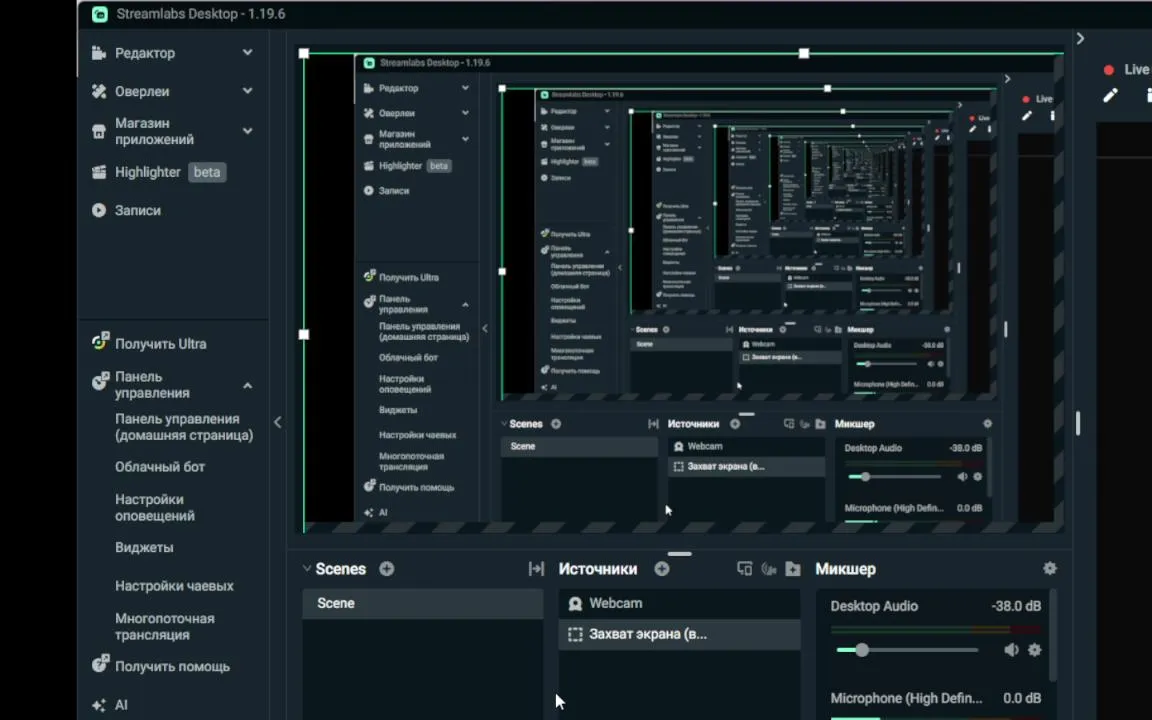Screen dimensions: 1152x720
Task: Open Микшер settings gear
Action: pos(1050,568)
